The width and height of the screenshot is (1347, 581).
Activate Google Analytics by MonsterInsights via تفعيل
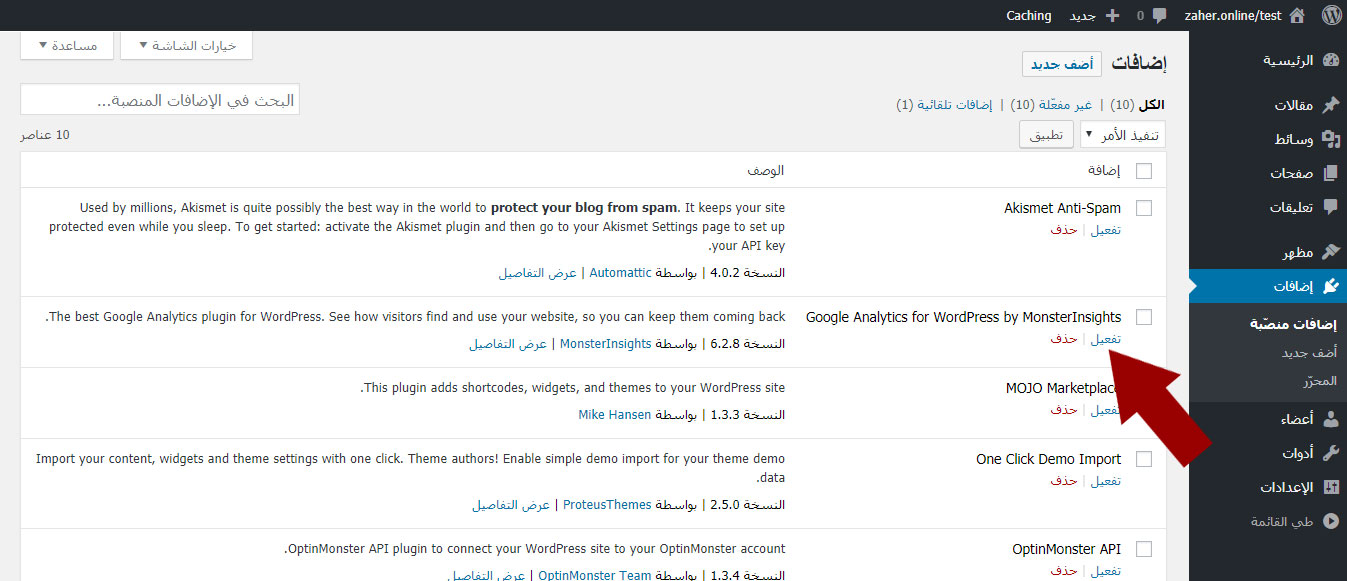pos(1105,339)
